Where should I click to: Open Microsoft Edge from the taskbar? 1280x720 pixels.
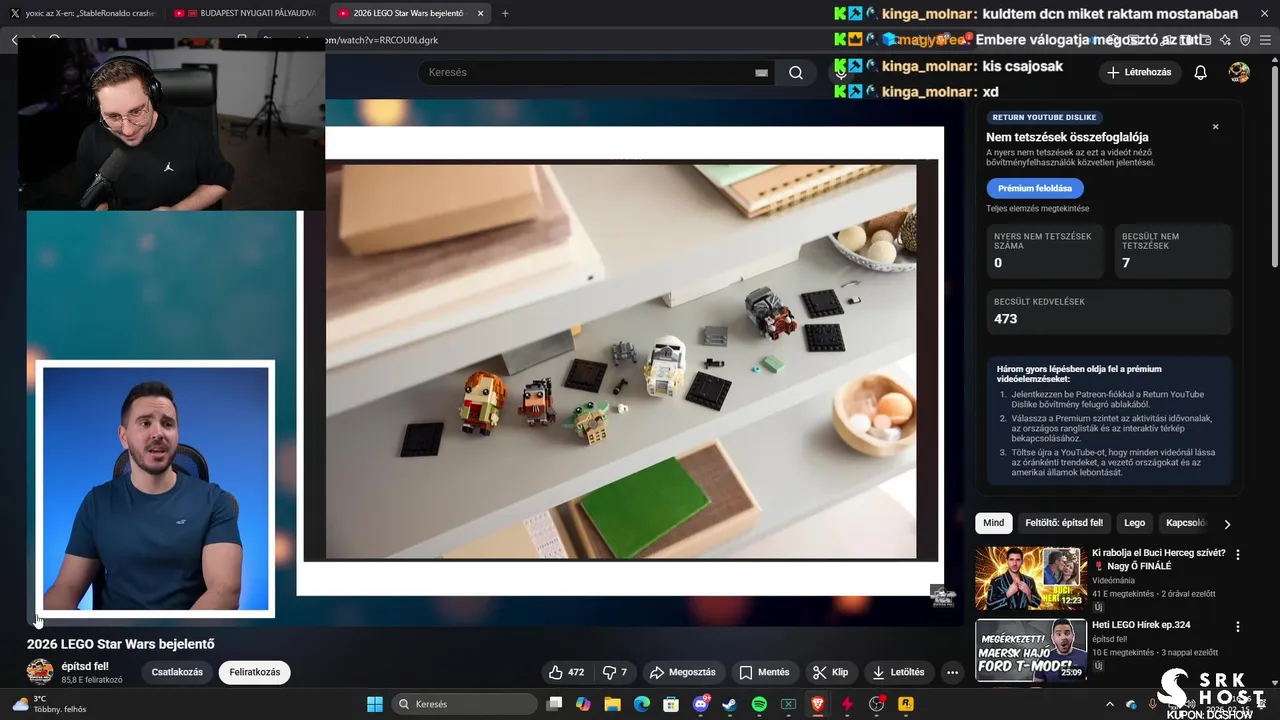[x=642, y=704]
